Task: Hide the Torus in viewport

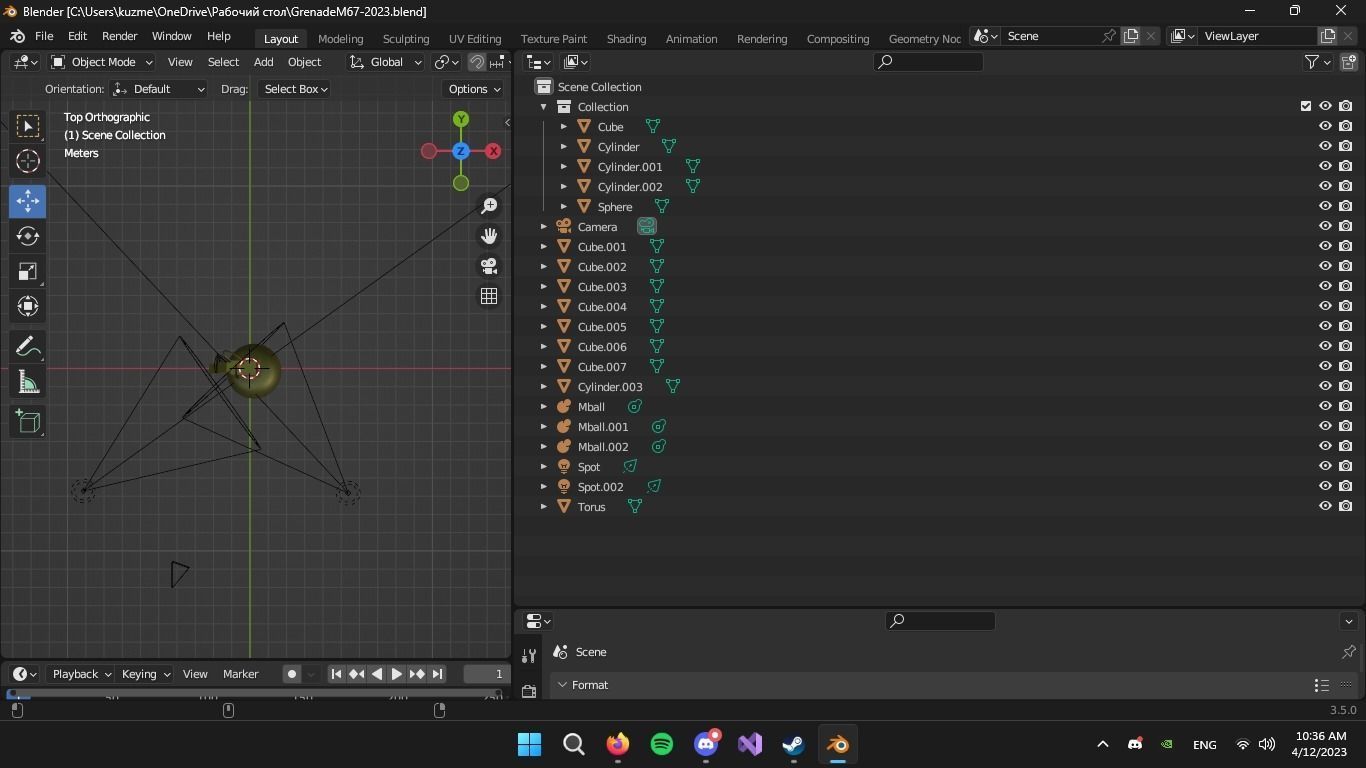Action: click(1326, 506)
